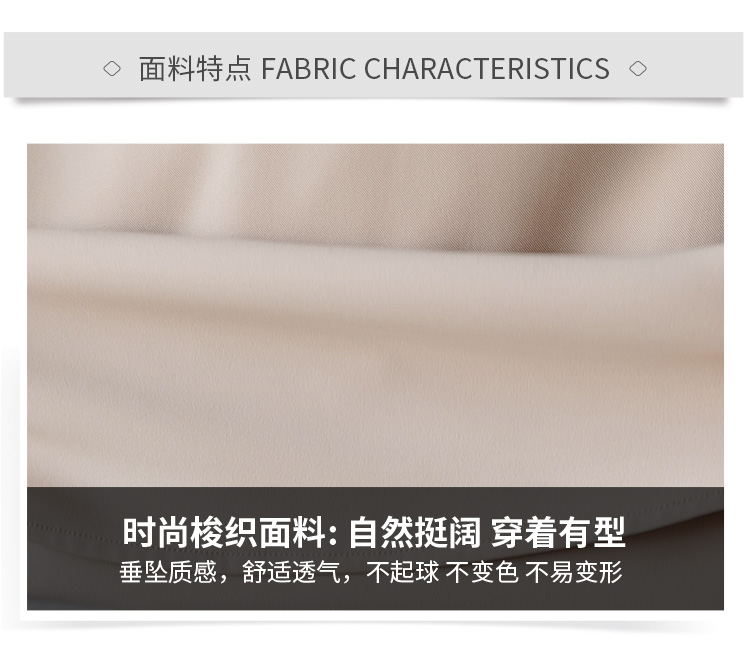This screenshot has height=648, width=750.
Task: Select the subtitle text 垂坠质感
Action: click(168, 572)
